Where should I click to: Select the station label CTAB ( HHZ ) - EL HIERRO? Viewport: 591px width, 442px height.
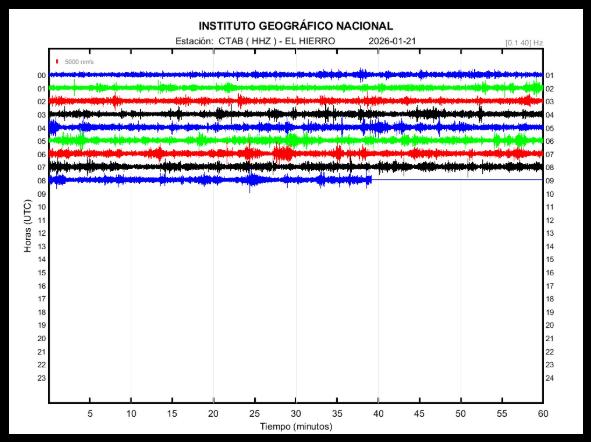click(277, 41)
